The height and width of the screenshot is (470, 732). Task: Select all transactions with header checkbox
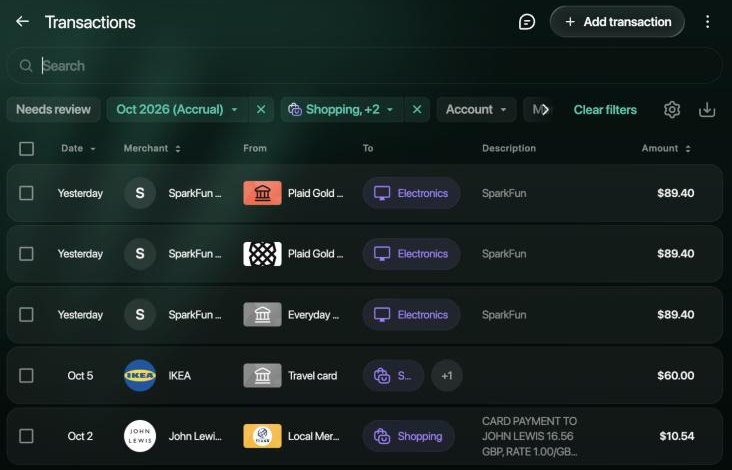tap(27, 148)
